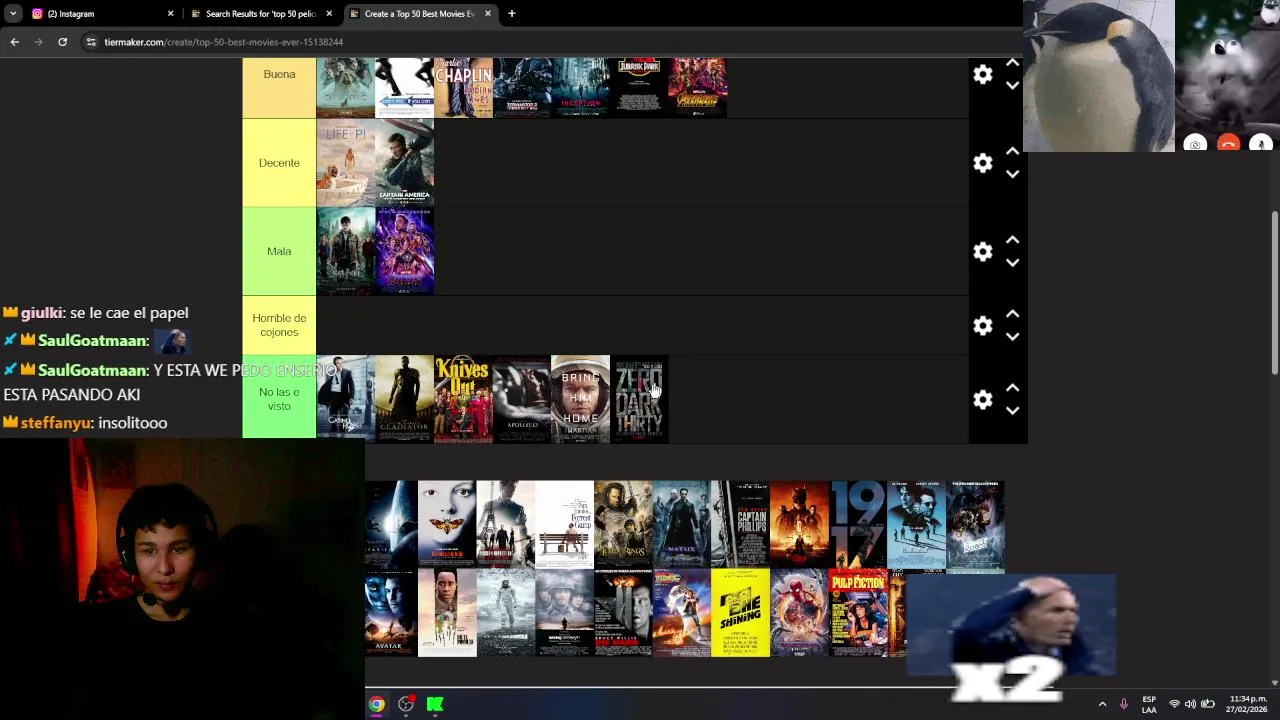Image resolution: width=1280 pixels, height=720 pixels.
Task: End the video call with red hang-up button
Action: (x=1228, y=144)
